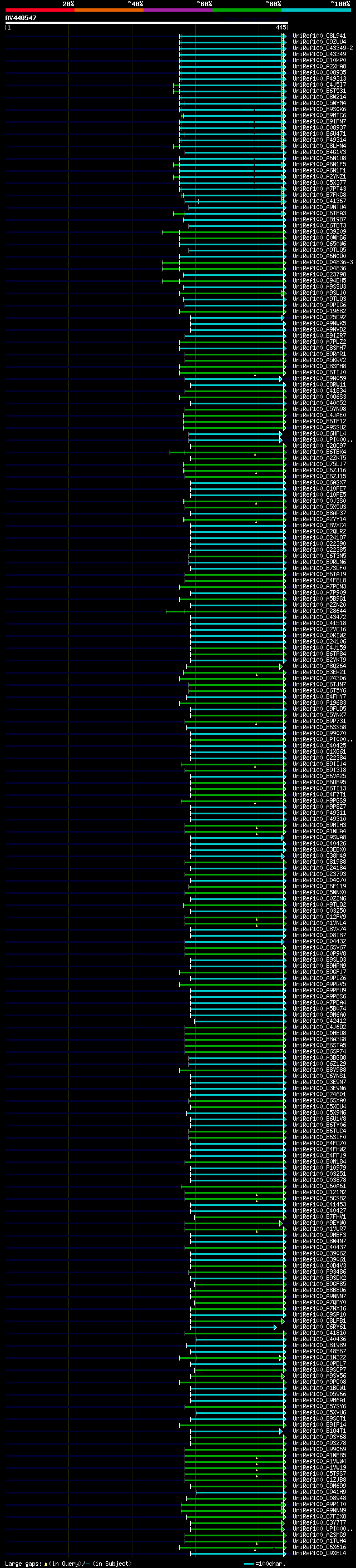Select the UniRef100_A7PT43 label
The image size is (356, 1568).
tap(319, 189)
